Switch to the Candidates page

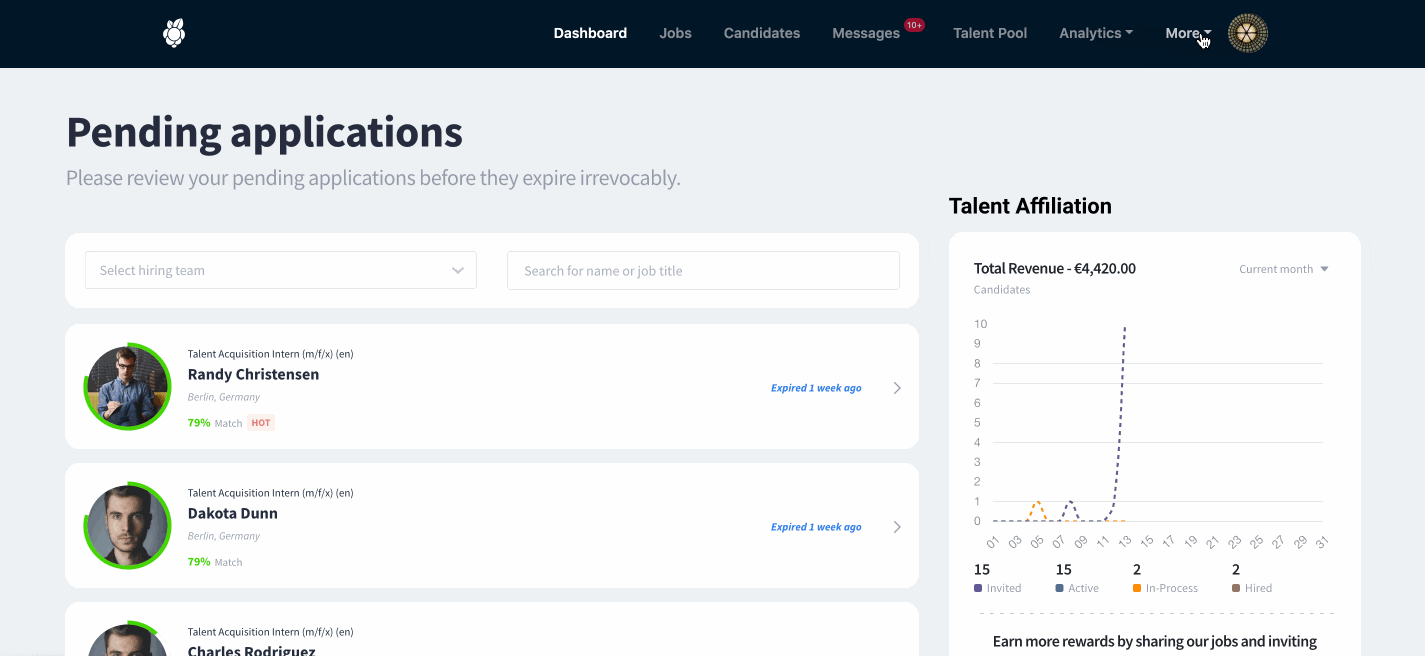[x=762, y=33]
